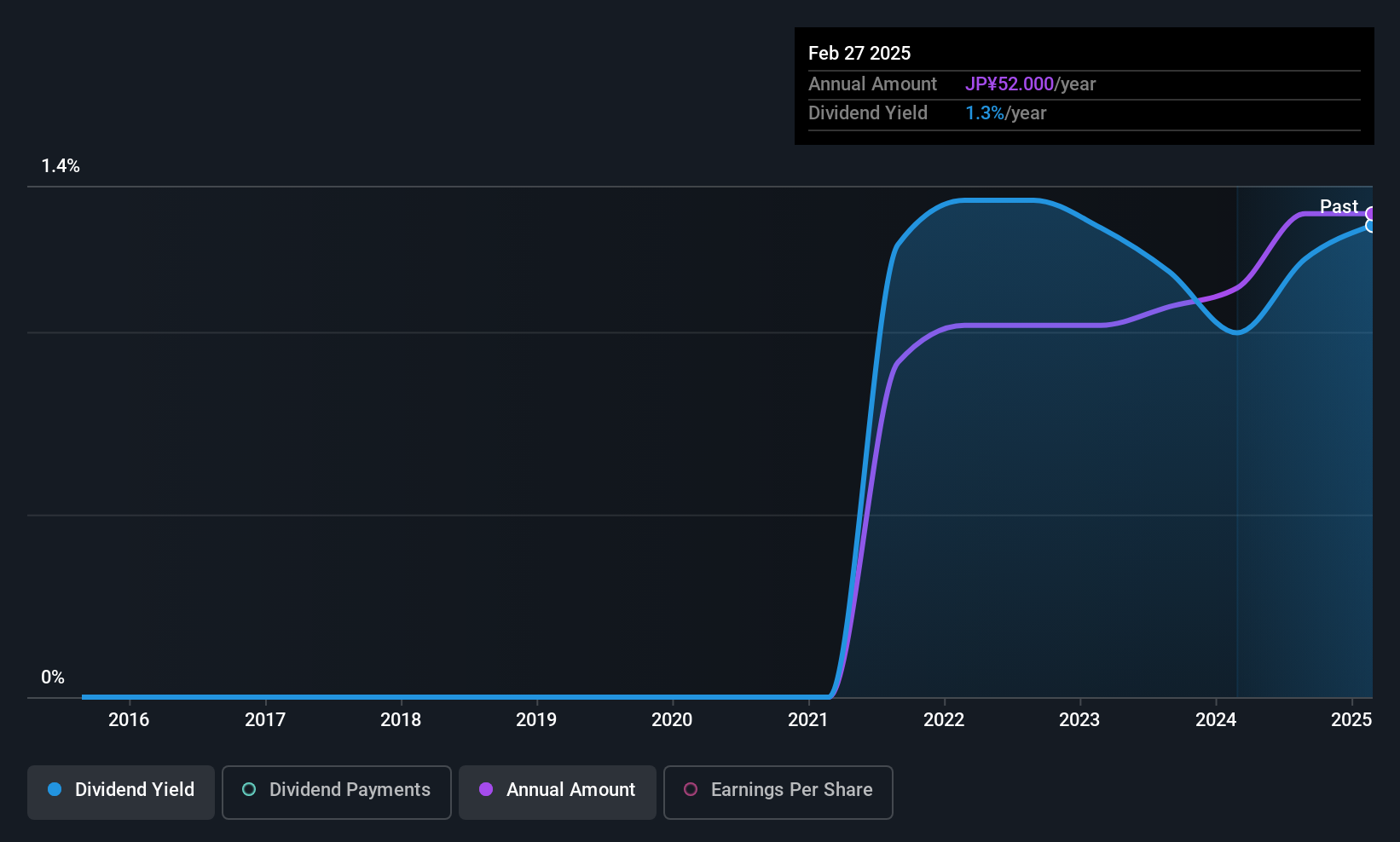This screenshot has height=842, width=1400.
Task: Select the purple Annual Amount endpoint marker
Action: click(1371, 214)
